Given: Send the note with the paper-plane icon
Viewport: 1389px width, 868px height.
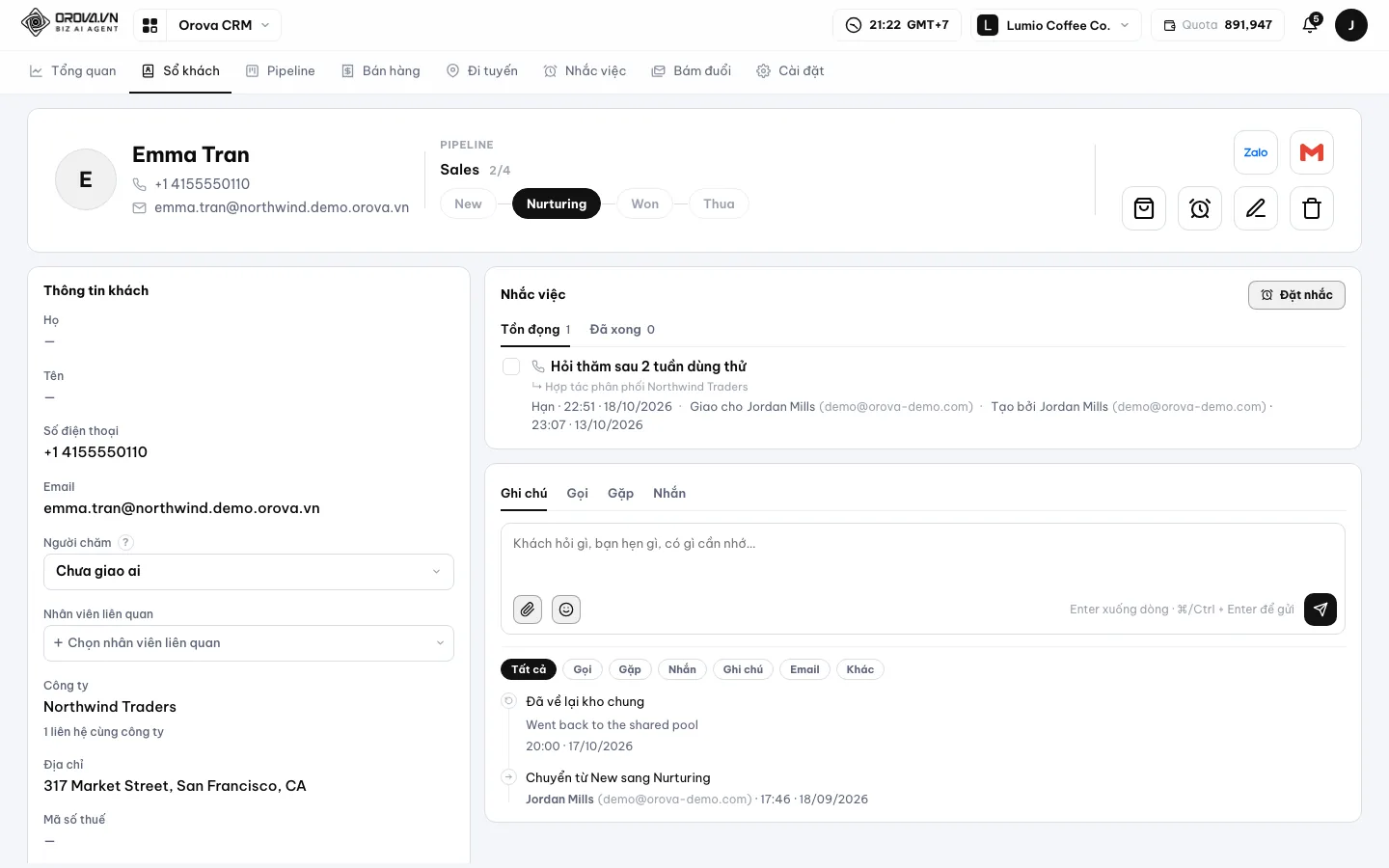Looking at the screenshot, I should coord(1321,610).
